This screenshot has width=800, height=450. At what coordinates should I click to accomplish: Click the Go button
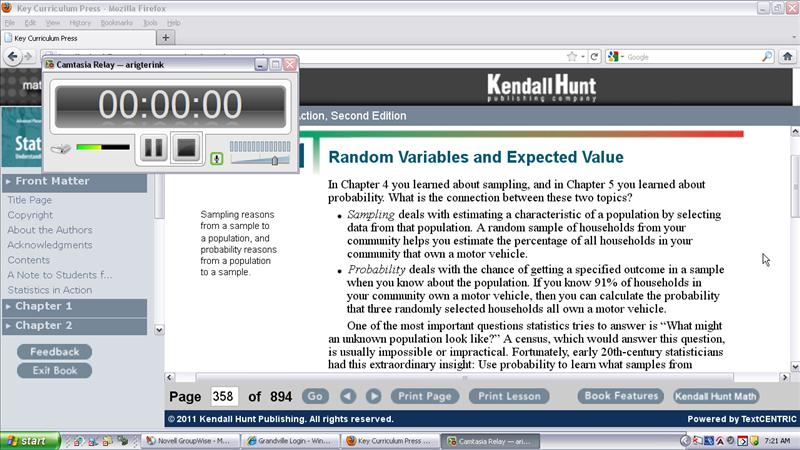(315, 396)
